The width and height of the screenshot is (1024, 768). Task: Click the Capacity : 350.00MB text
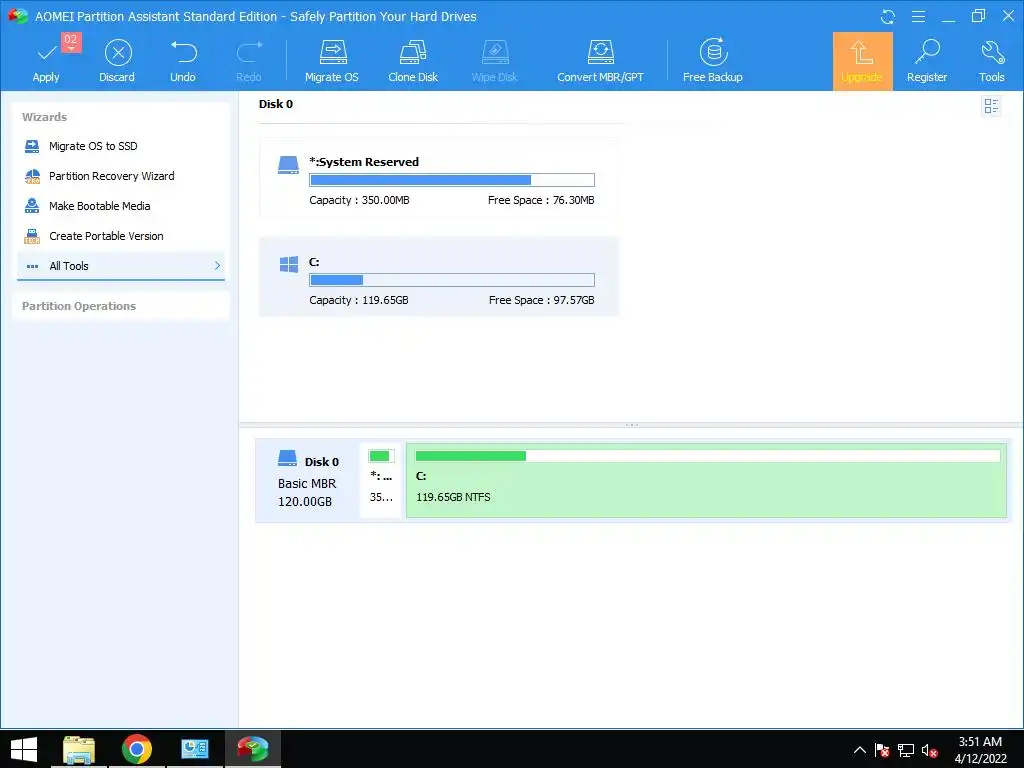(x=359, y=200)
